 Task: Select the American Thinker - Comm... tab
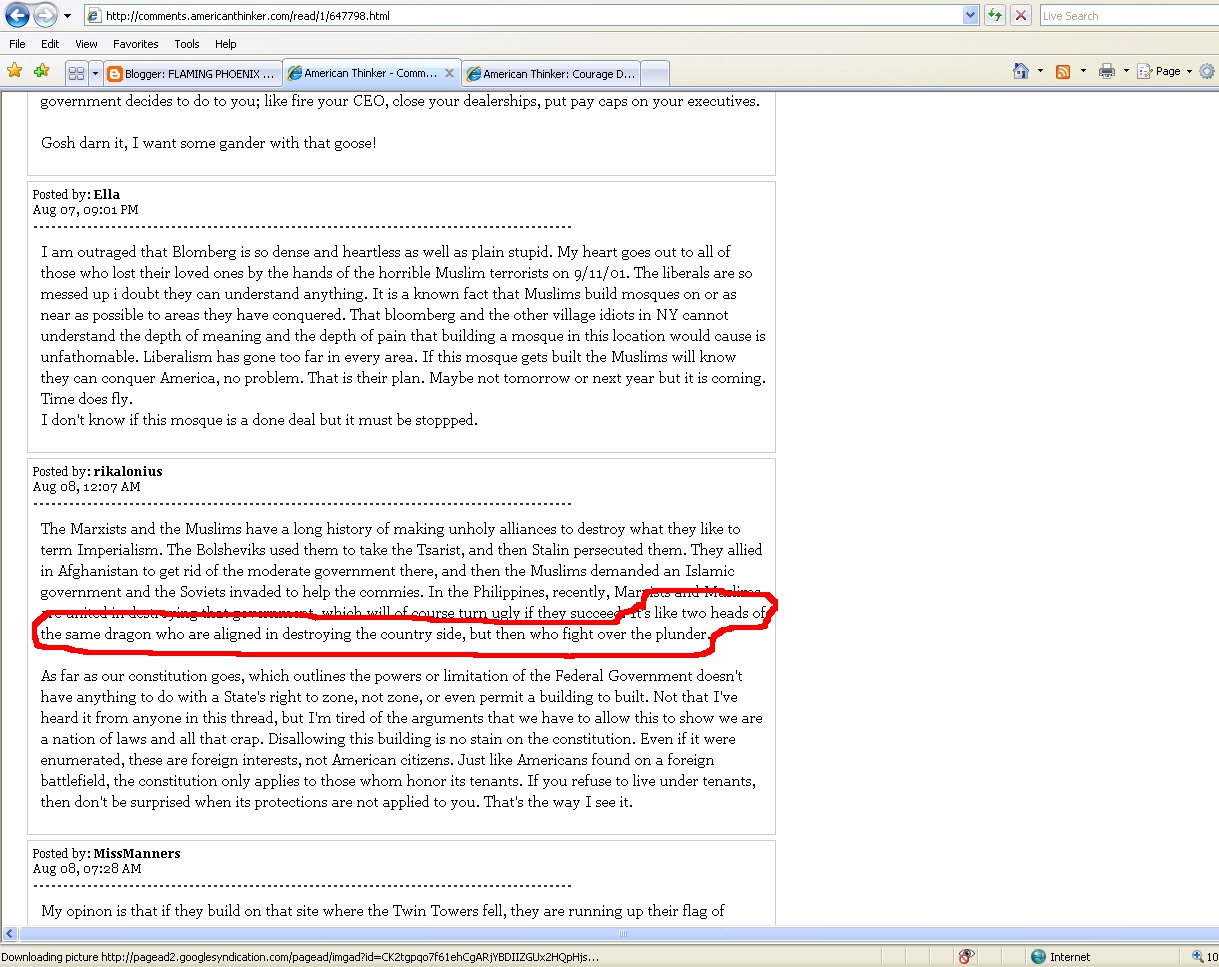pos(370,73)
